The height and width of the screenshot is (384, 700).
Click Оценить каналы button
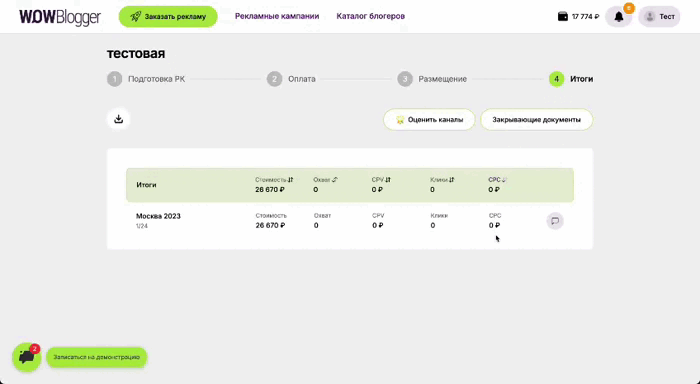pyautogui.click(x=429, y=120)
